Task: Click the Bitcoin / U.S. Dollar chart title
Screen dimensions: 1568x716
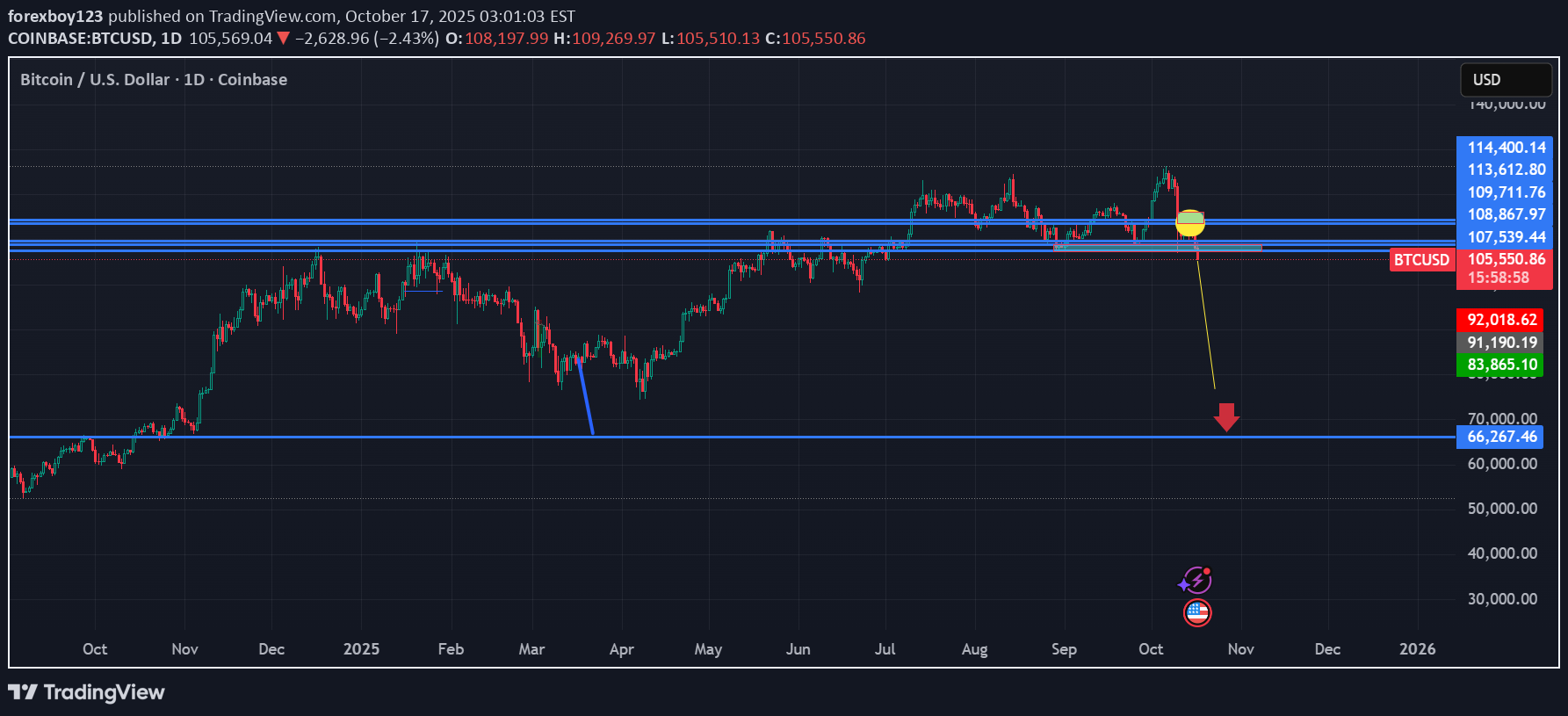Action: tap(154, 80)
